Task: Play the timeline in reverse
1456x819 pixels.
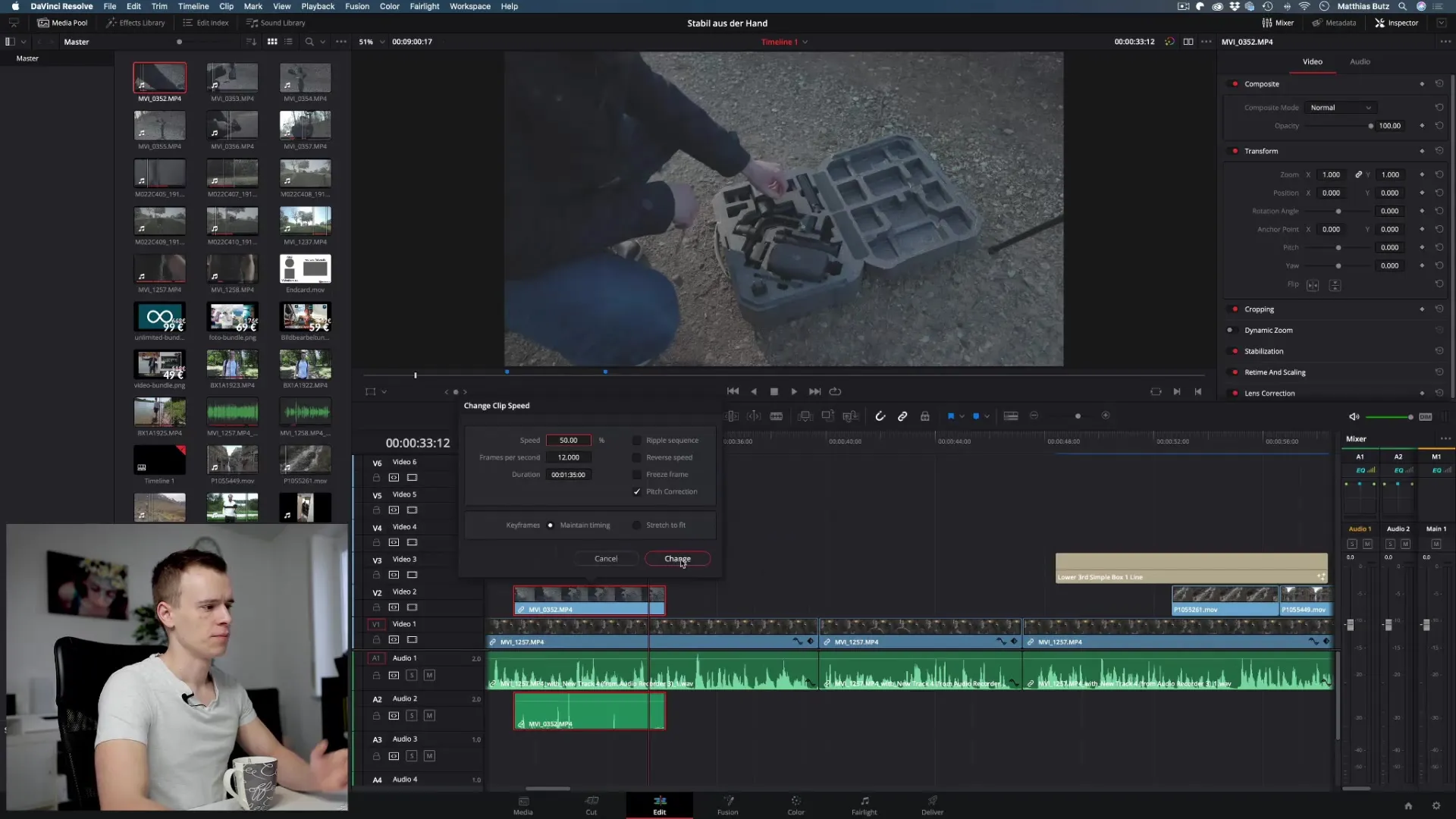Action: tap(754, 392)
